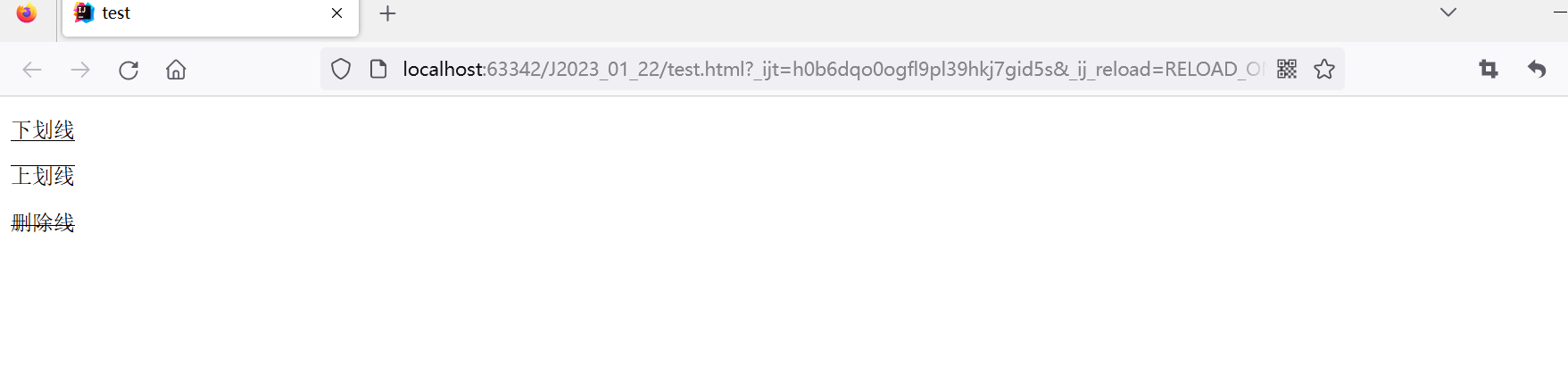Expand the list all tabs chevron

point(1448,13)
